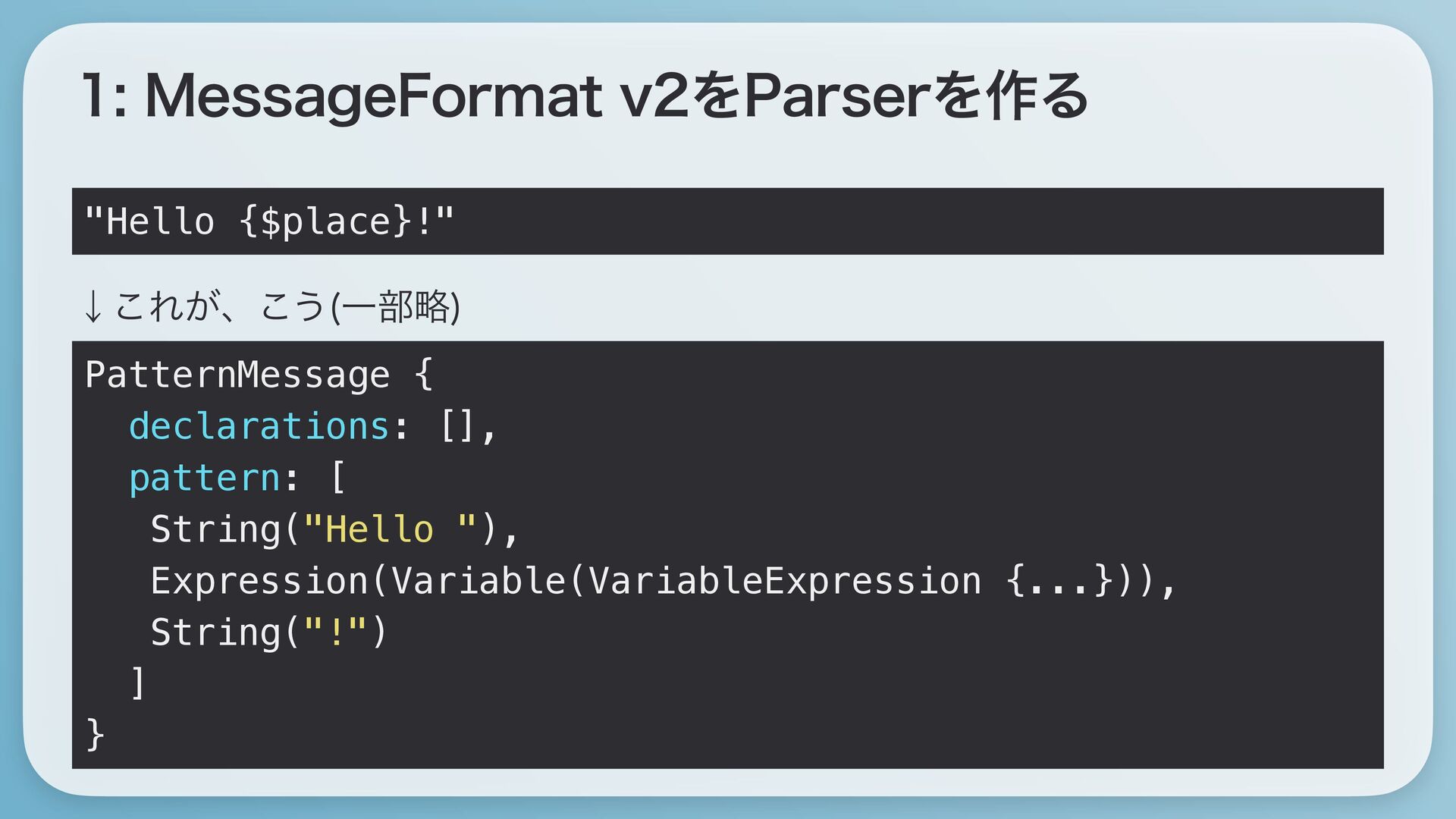
Task: Click the VariableExpression text
Action: (x=785, y=581)
